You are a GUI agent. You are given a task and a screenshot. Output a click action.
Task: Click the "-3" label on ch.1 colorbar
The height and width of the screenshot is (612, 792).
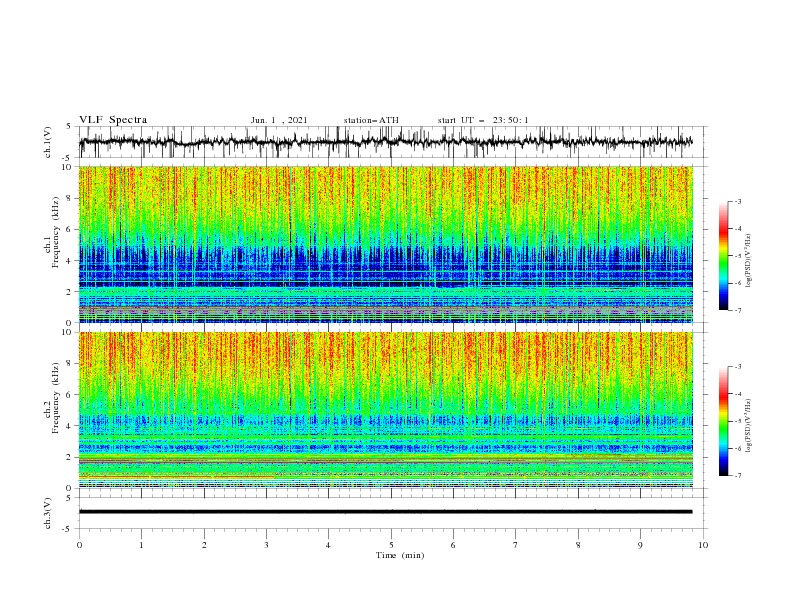click(x=737, y=201)
